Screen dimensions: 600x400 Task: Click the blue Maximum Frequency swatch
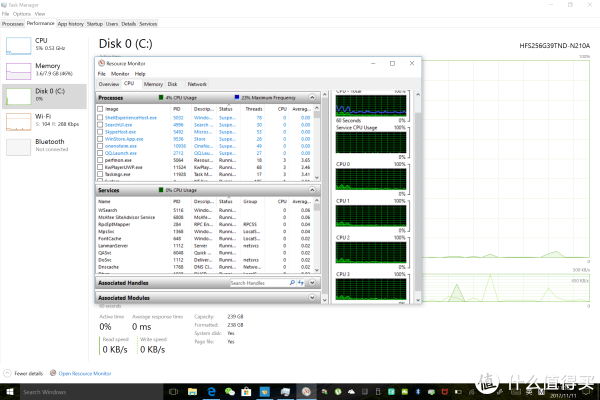pos(237,98)
